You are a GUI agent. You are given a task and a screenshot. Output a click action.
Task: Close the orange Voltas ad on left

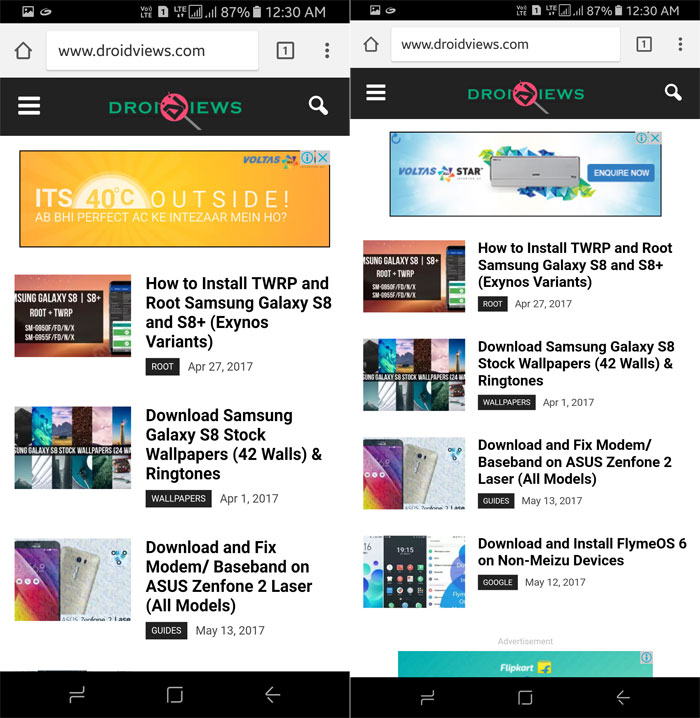pyautogui.click(x=323, y=158)
